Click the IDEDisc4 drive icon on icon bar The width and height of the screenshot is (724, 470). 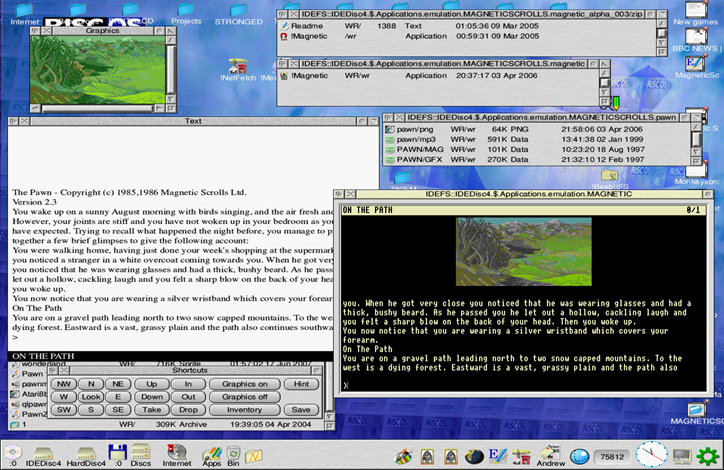point(45,451)
